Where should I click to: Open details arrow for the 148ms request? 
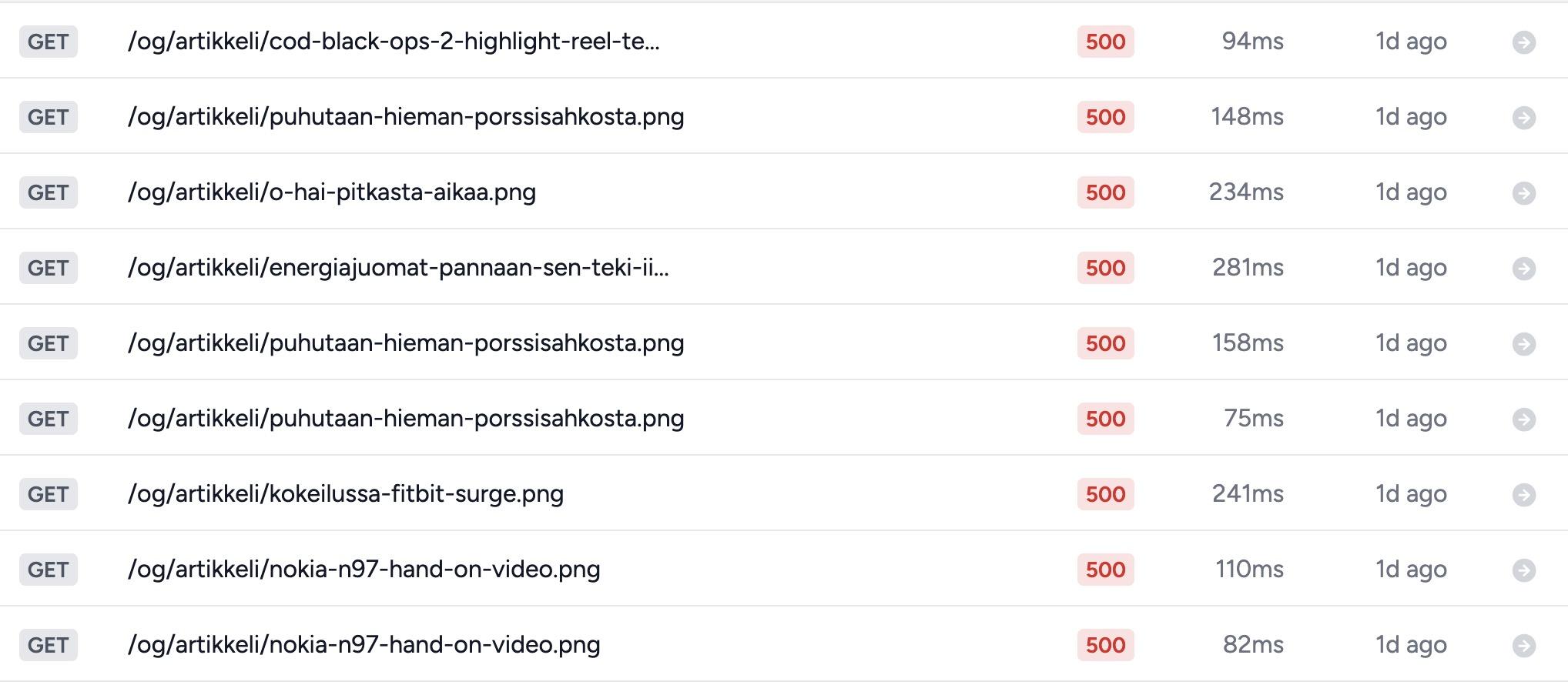[x=1523, y=118]
